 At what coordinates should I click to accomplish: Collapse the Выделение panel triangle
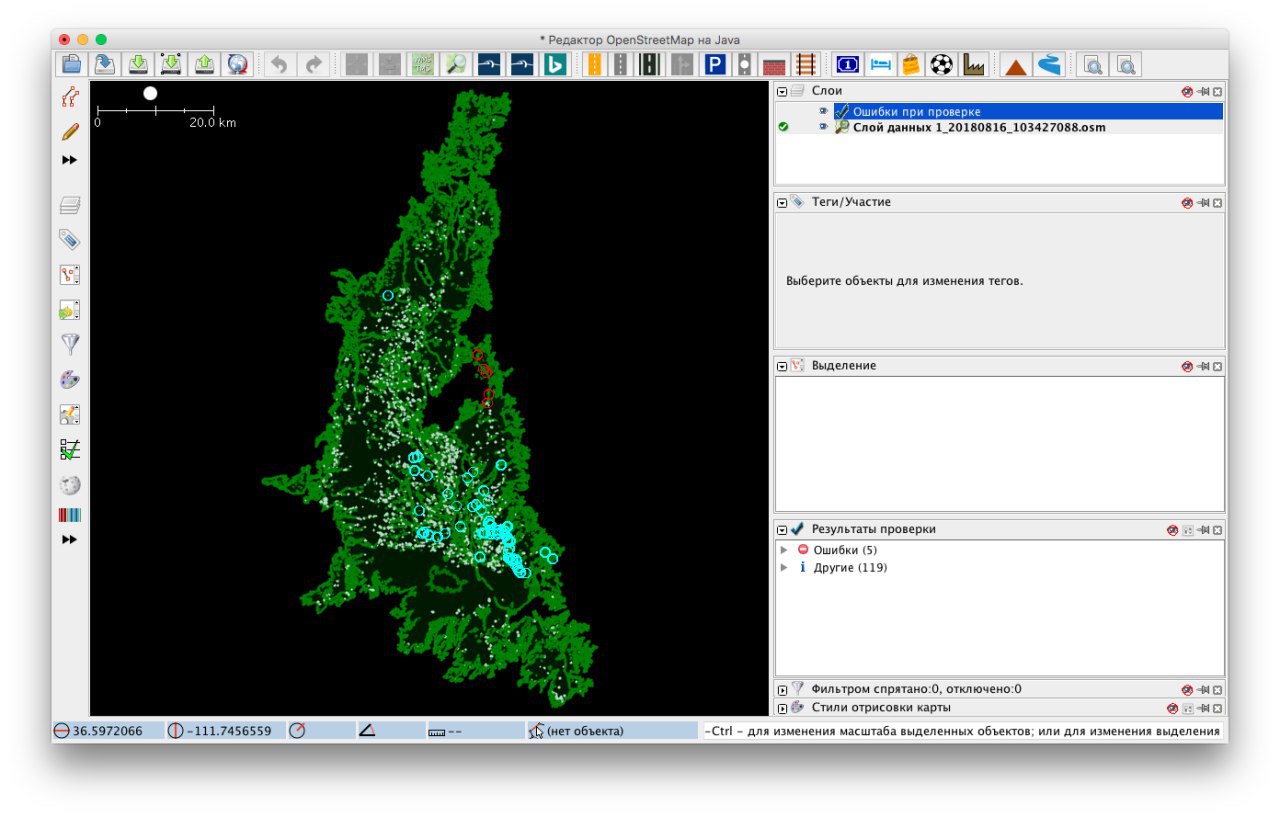pyautogui.click(x=782, y=366)
